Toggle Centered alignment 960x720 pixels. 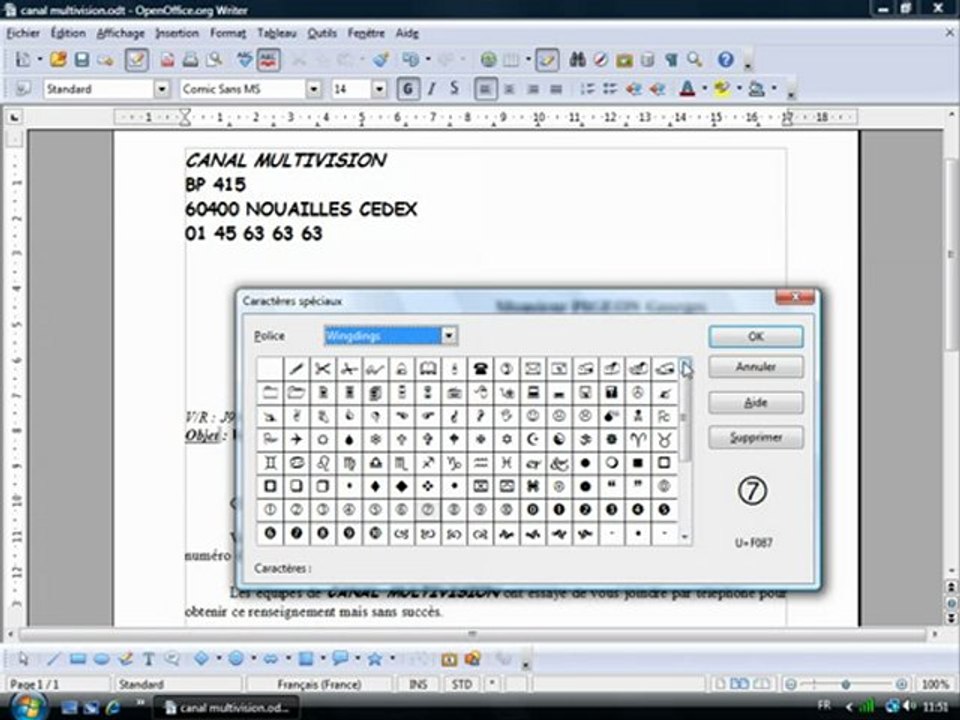click(509, 89)
